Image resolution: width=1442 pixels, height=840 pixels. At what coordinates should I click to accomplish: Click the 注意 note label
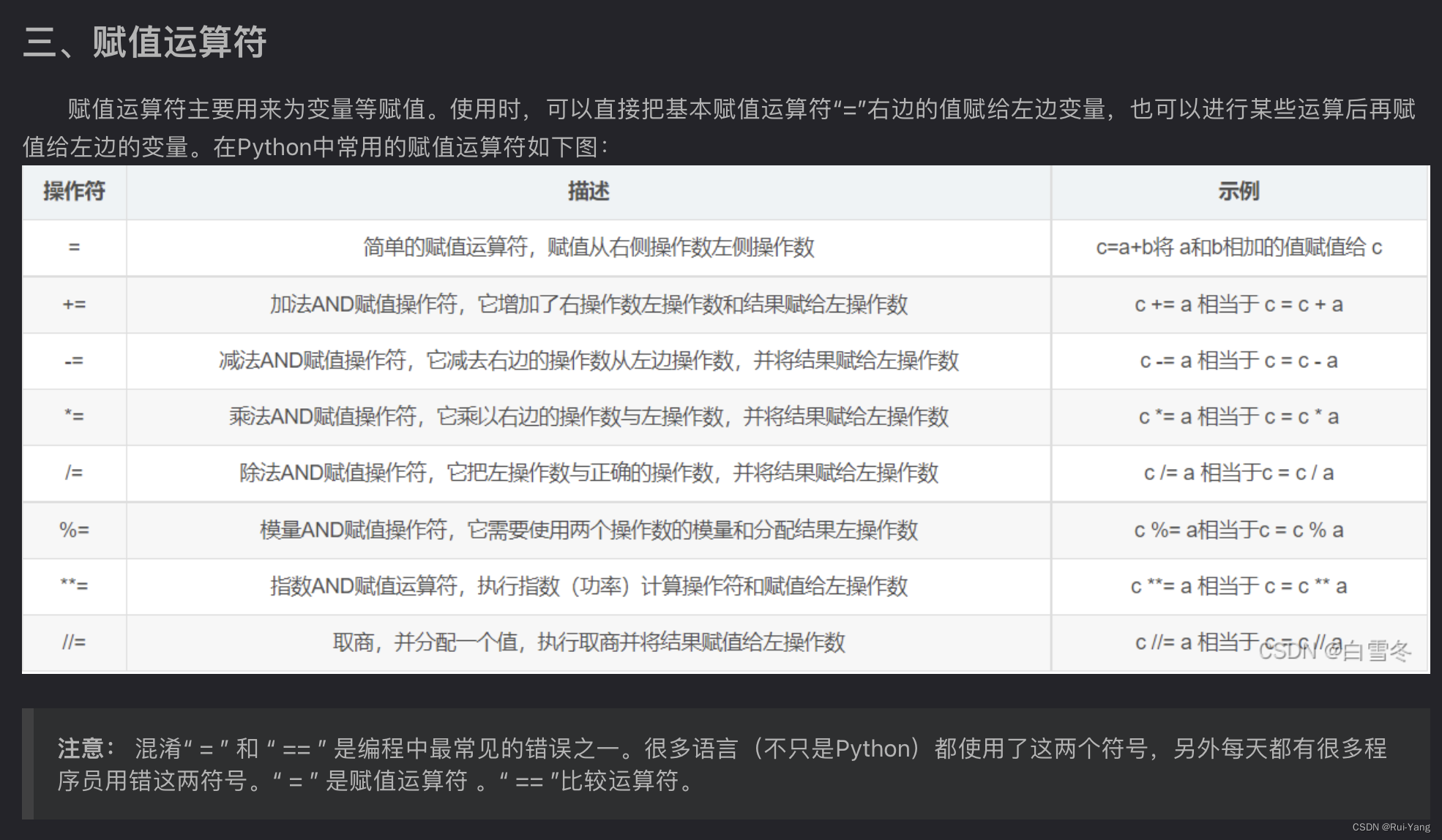point(86,749)
